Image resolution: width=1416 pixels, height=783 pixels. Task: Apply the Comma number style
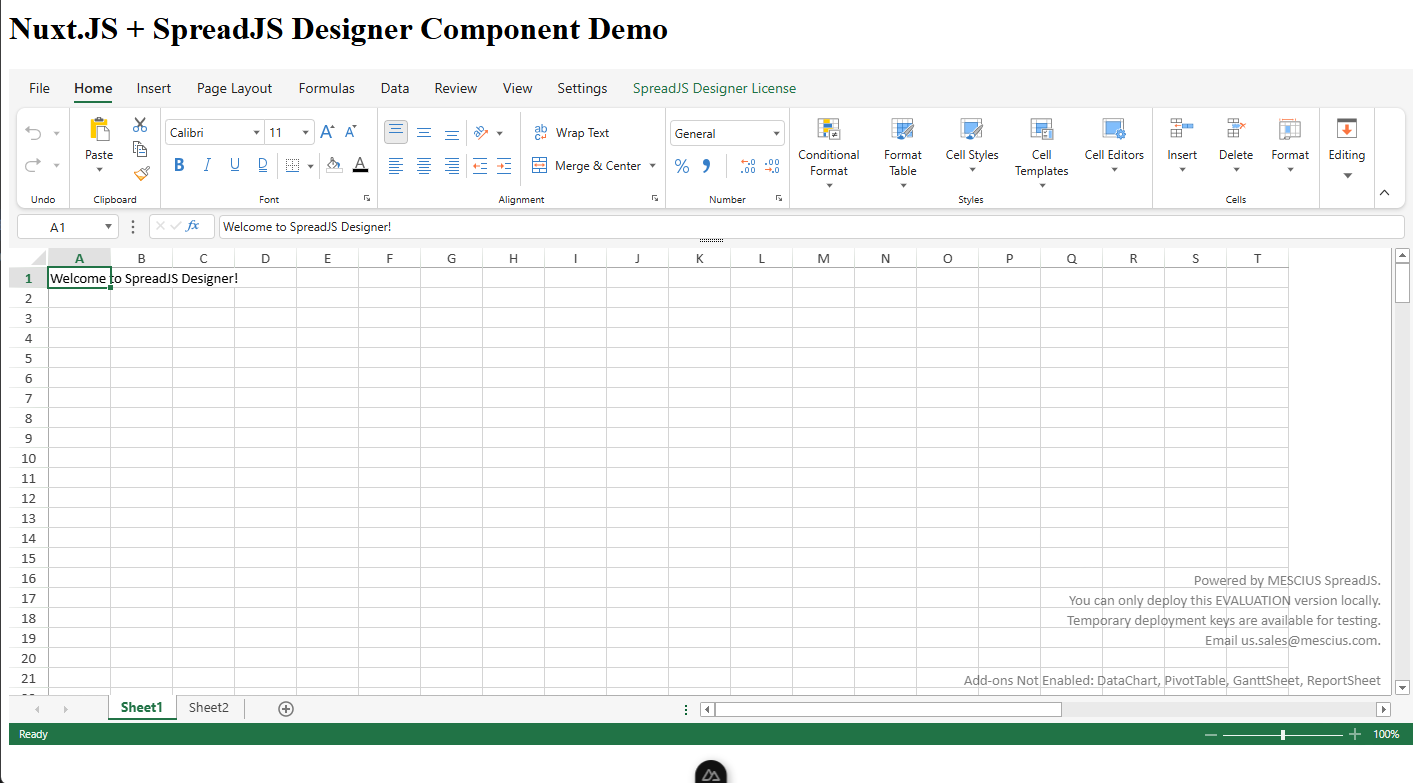coord(706,166)
